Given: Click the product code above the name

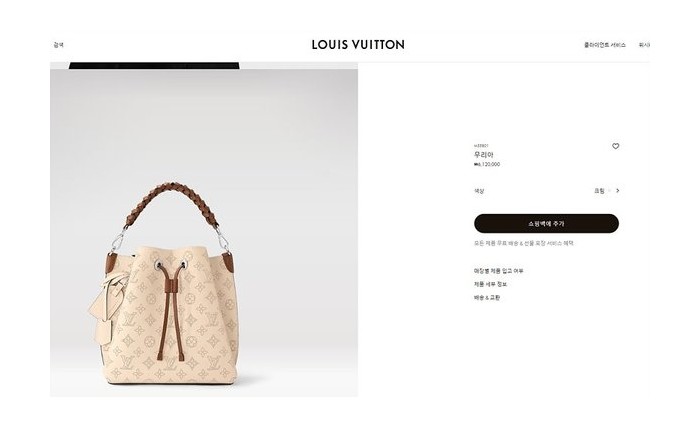Looking at the screenshot, I should pos(481,146).
